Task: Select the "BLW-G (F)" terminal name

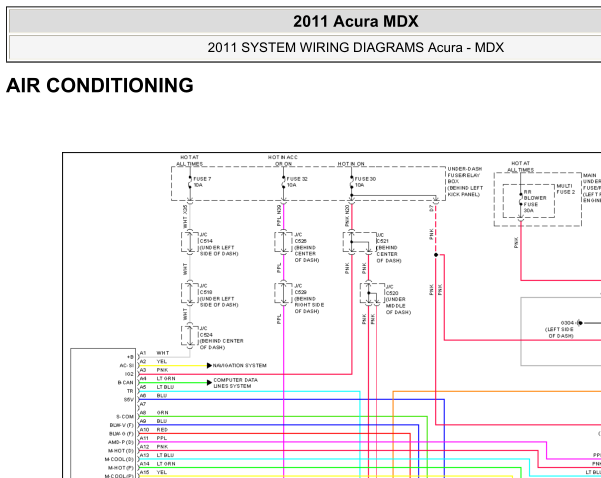Action: point(122,434)
